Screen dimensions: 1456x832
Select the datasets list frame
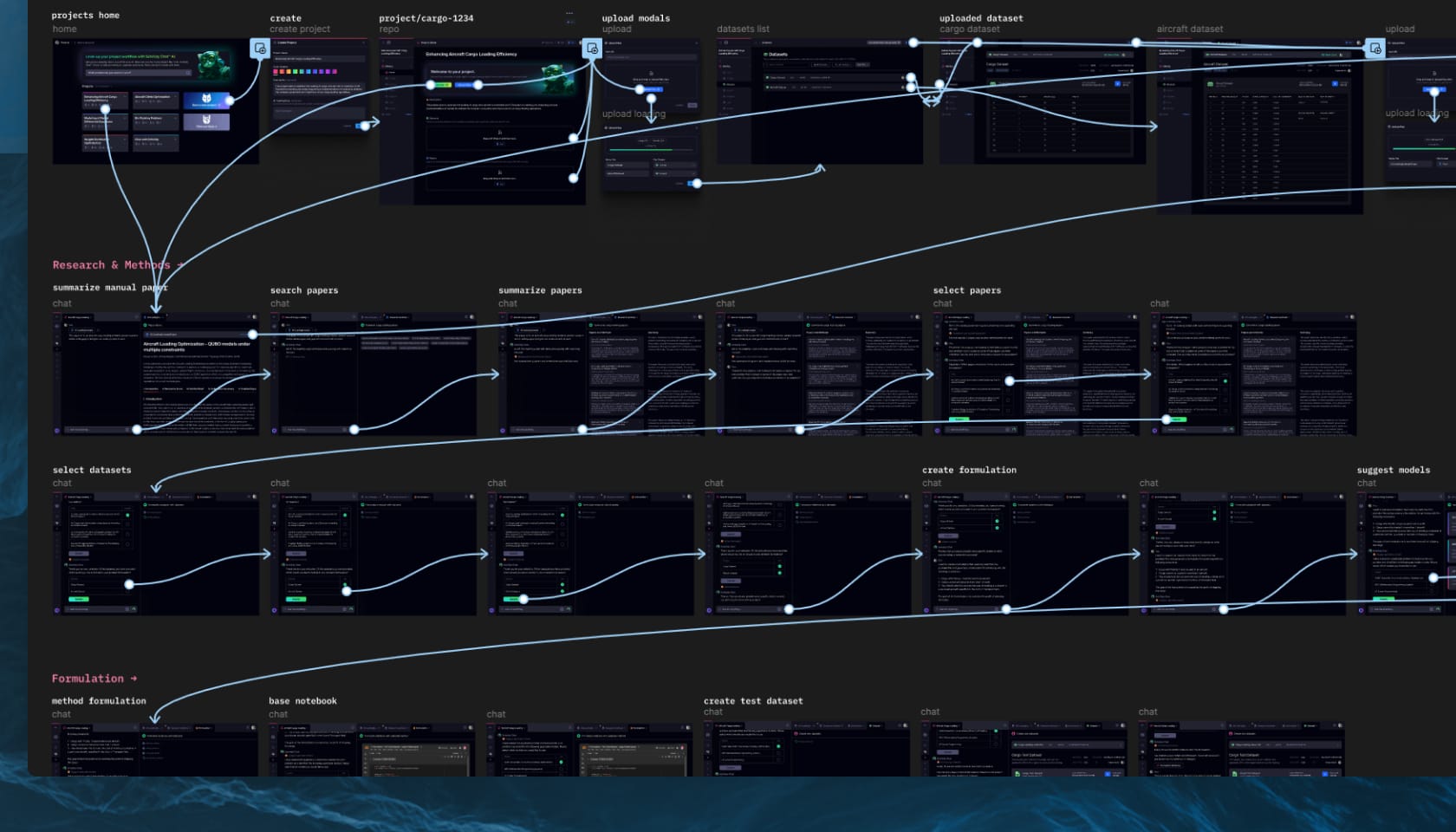820,101
